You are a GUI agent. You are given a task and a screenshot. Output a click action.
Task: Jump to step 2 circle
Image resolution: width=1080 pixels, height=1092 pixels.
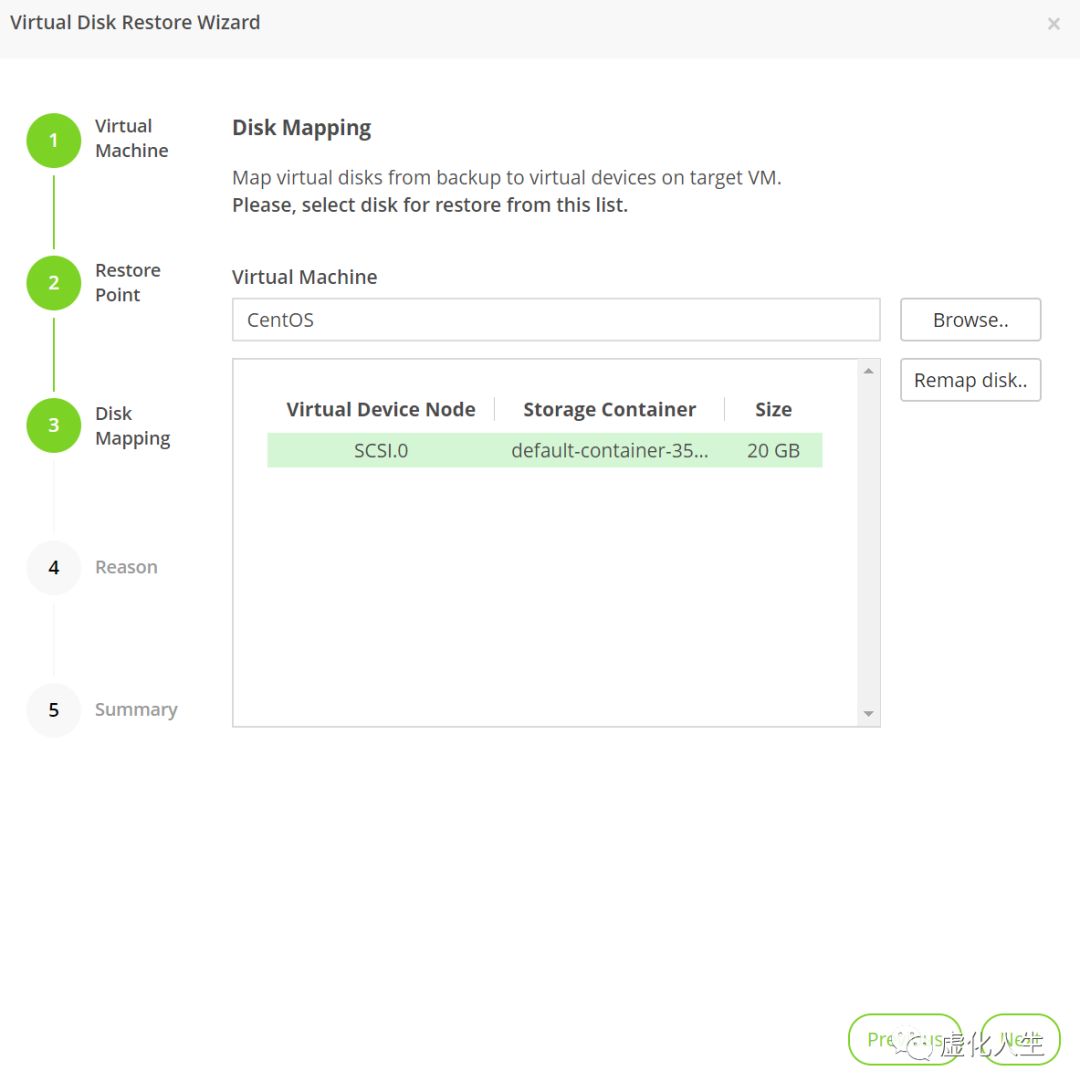tap(54, 283)
